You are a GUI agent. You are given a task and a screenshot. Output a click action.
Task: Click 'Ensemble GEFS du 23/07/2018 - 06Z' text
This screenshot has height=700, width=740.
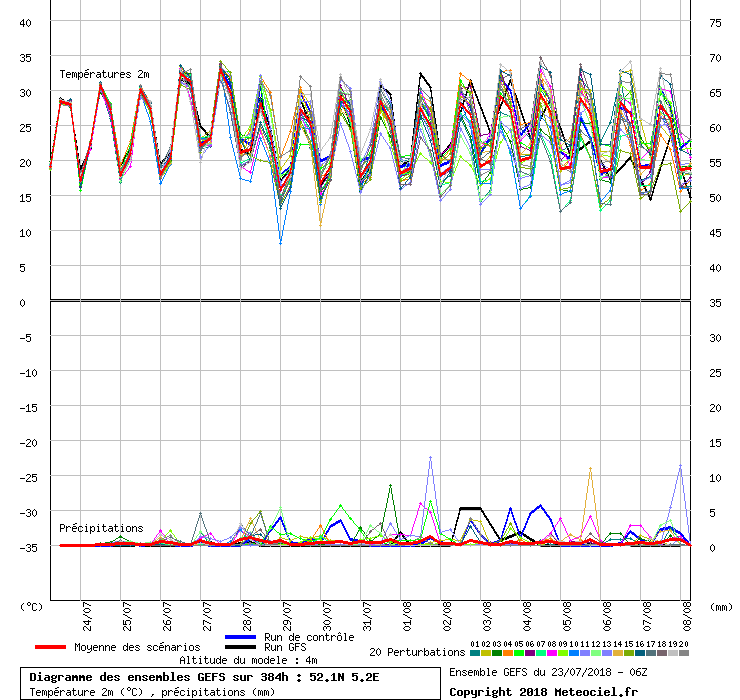click(548, 672)
